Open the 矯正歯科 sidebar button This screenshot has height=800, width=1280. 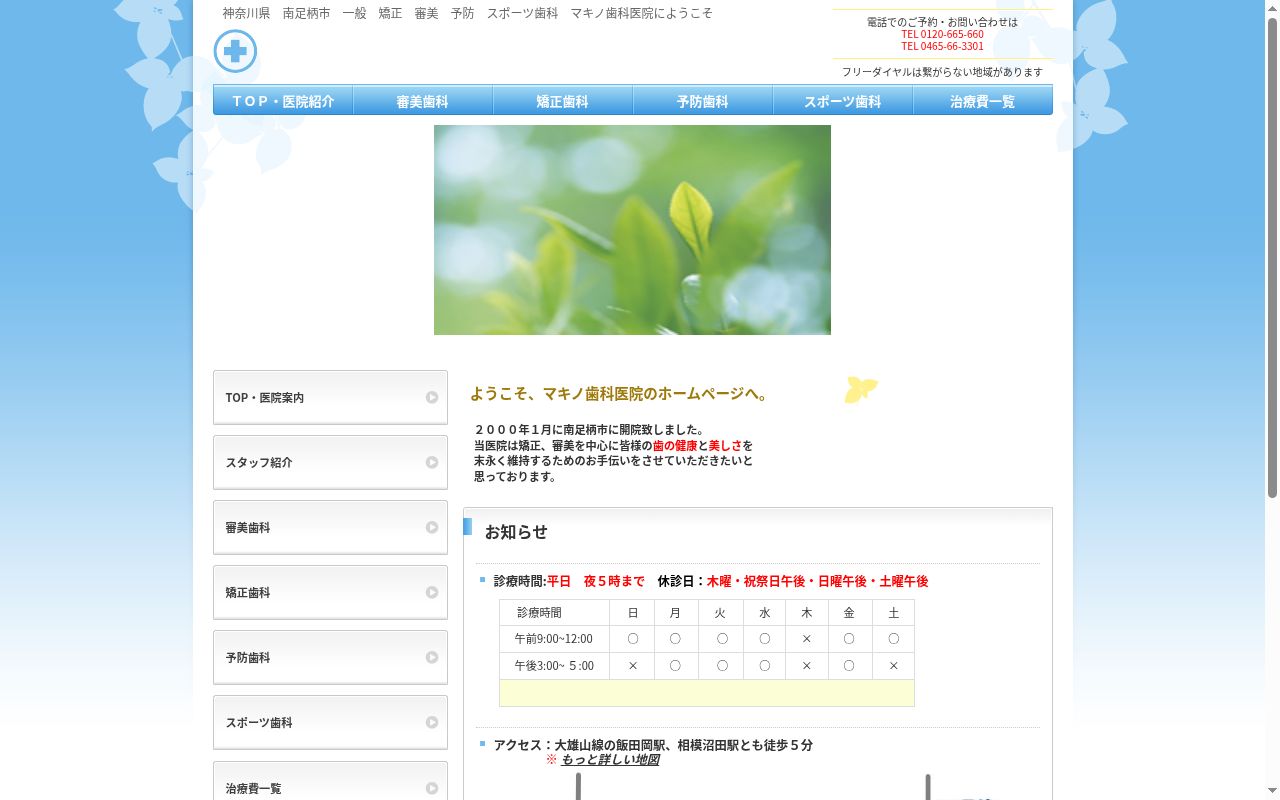330,592
